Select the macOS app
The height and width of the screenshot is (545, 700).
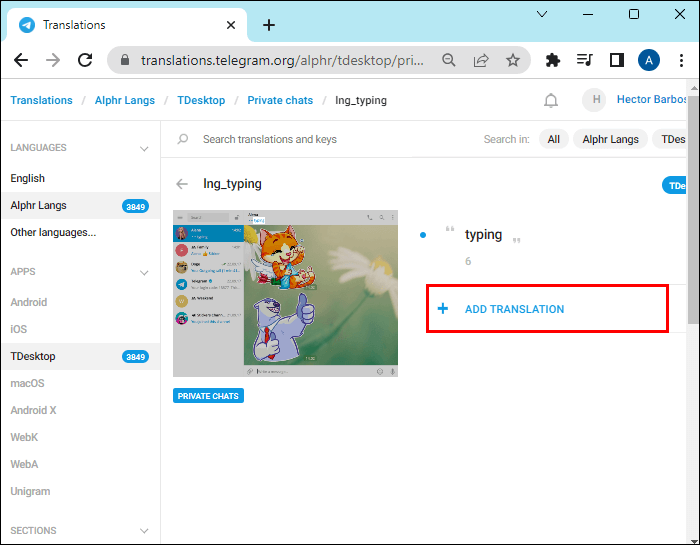(x=81, y=383)
